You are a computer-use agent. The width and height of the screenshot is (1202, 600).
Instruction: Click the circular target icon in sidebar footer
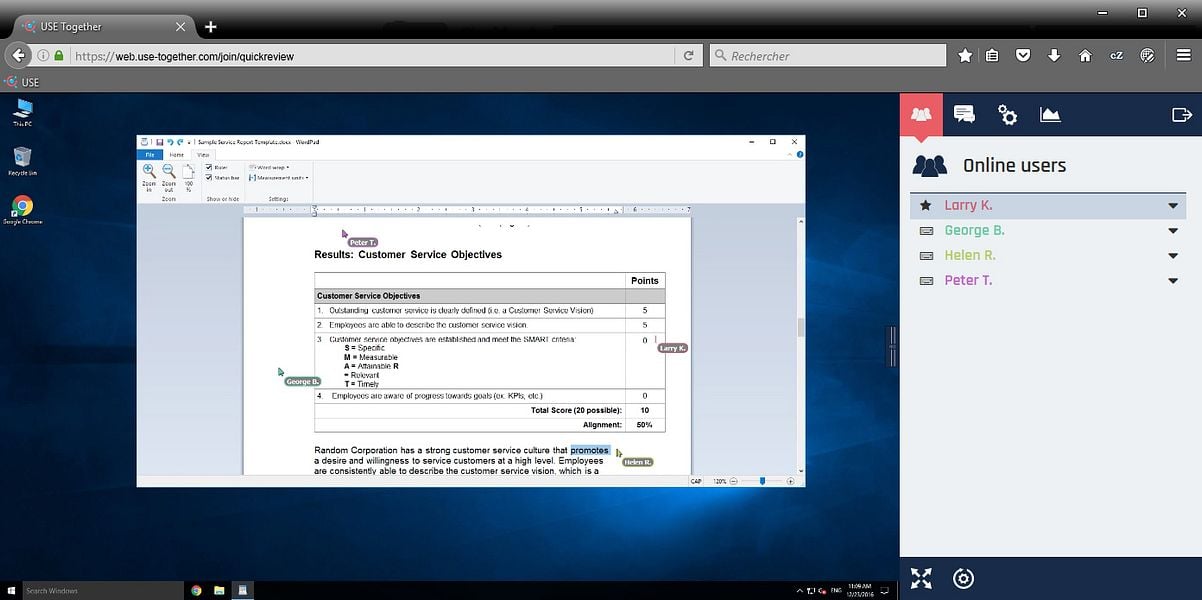[963, 578]
